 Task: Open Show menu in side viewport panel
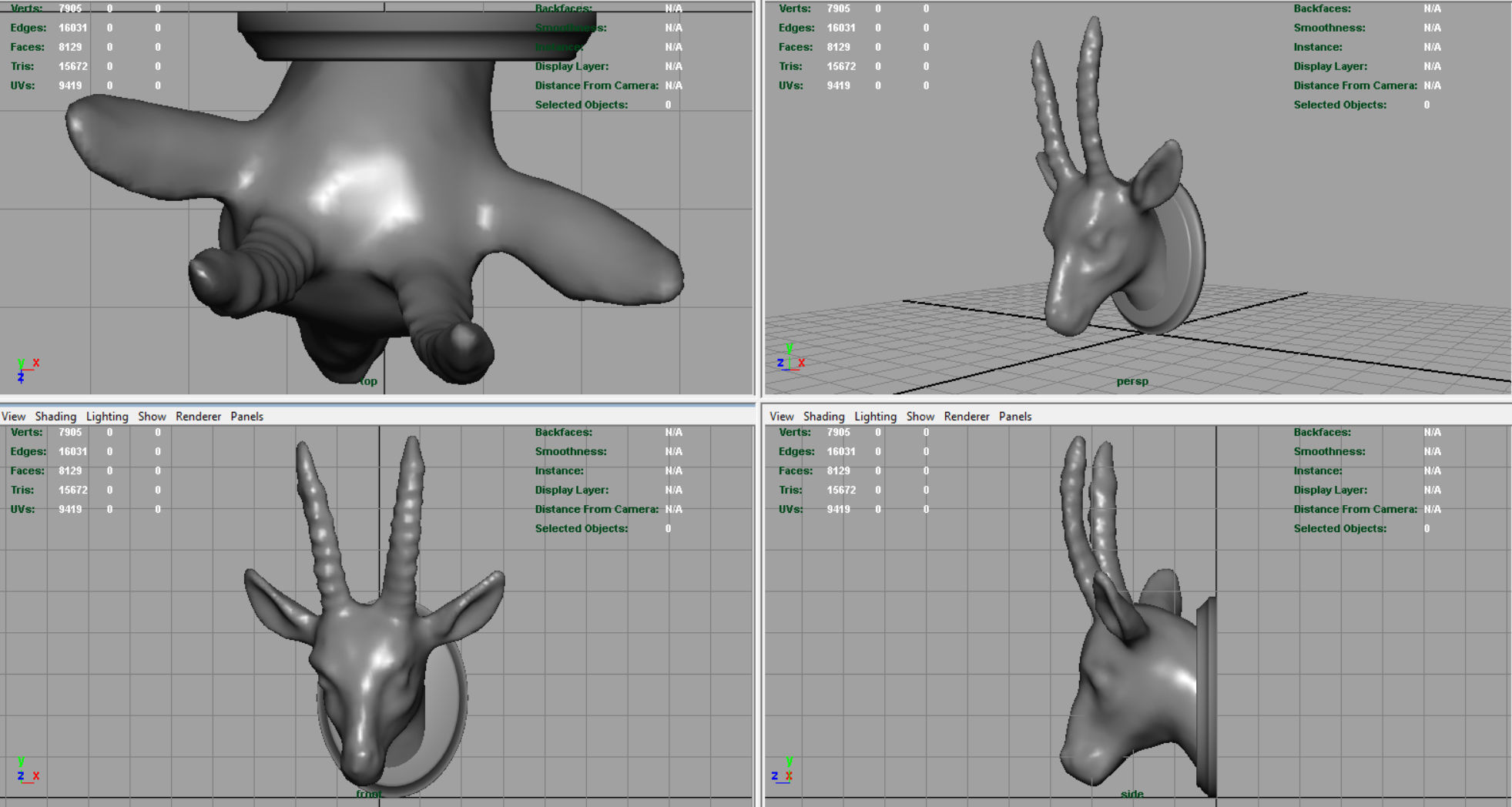point(920,417)
